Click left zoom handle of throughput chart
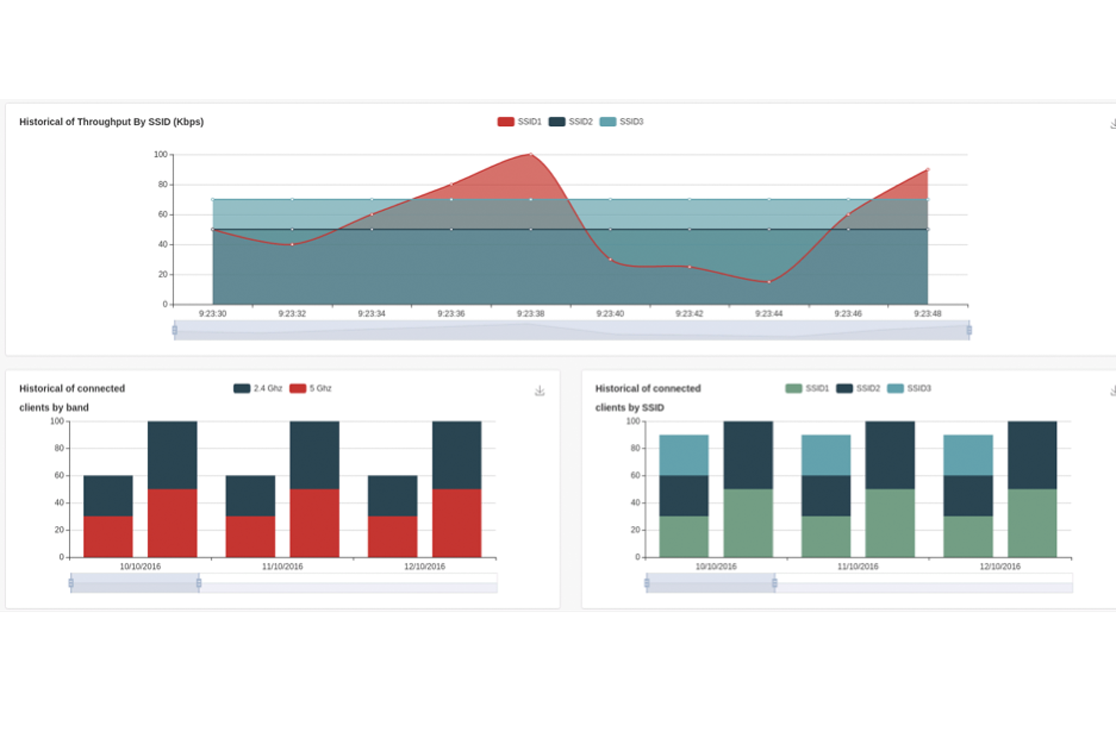The height and width of the screenshot is (744, 1116). (175, 330)
